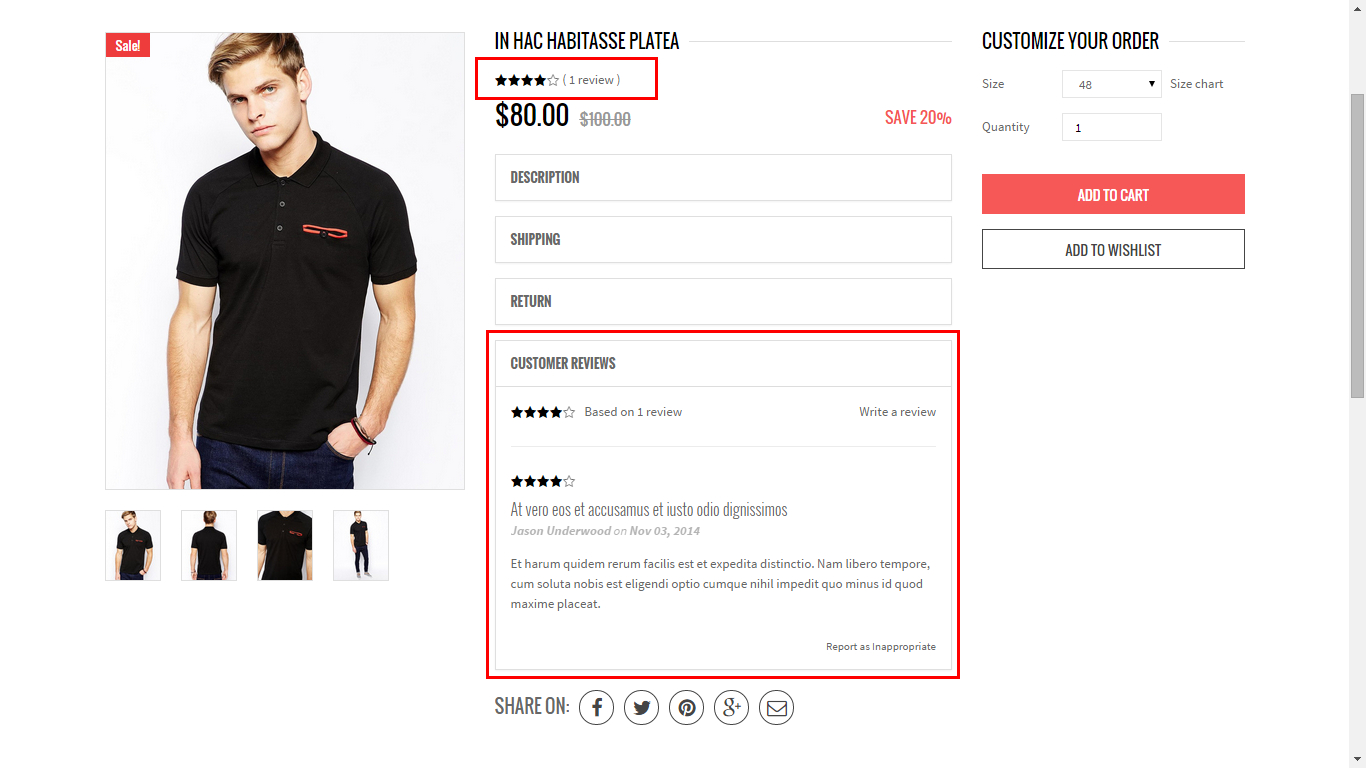Share product on Twitter icon

641,708
